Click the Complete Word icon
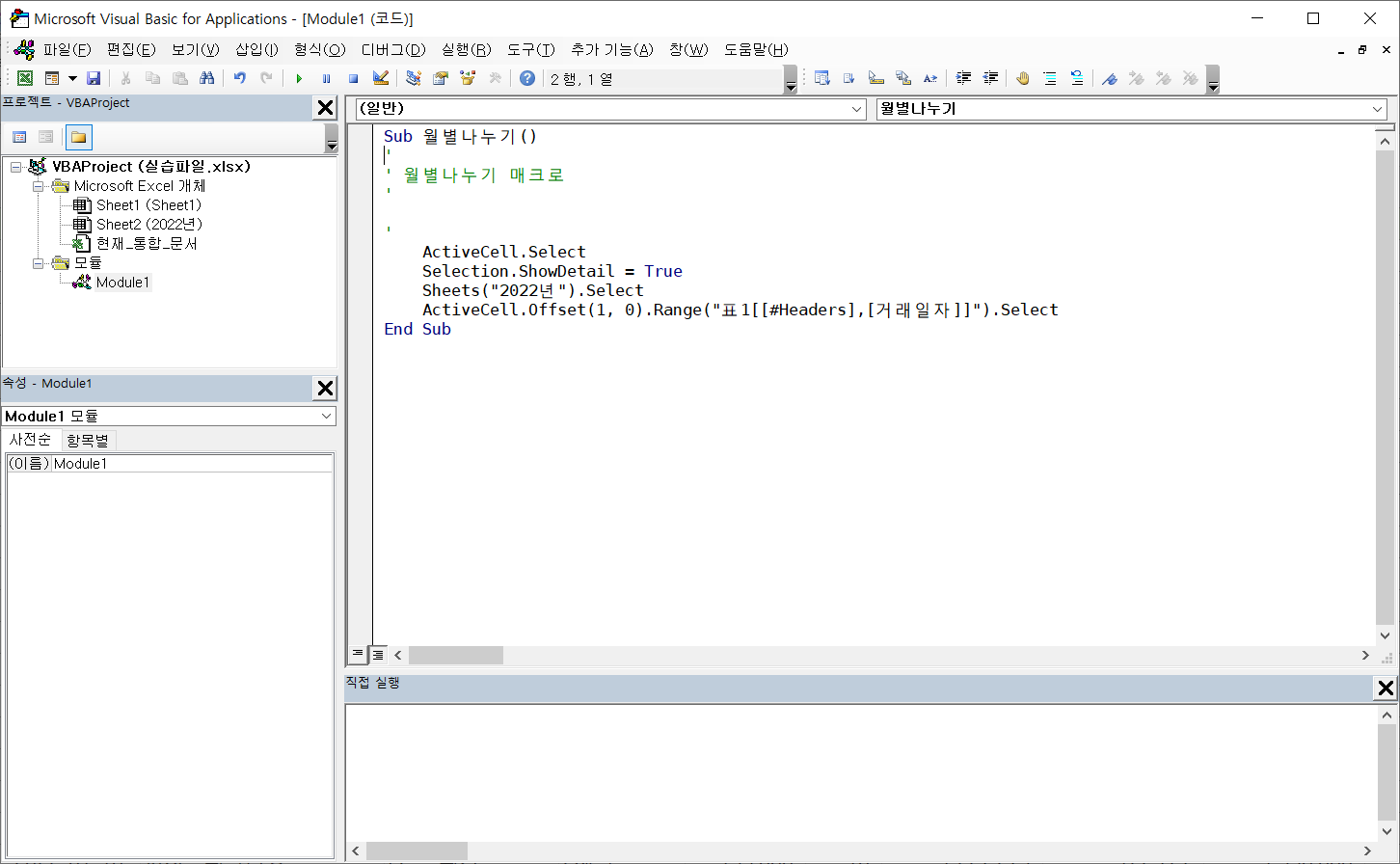This screenshot has height=864, width=1400. pyautogui.click(x=929, y=78)
